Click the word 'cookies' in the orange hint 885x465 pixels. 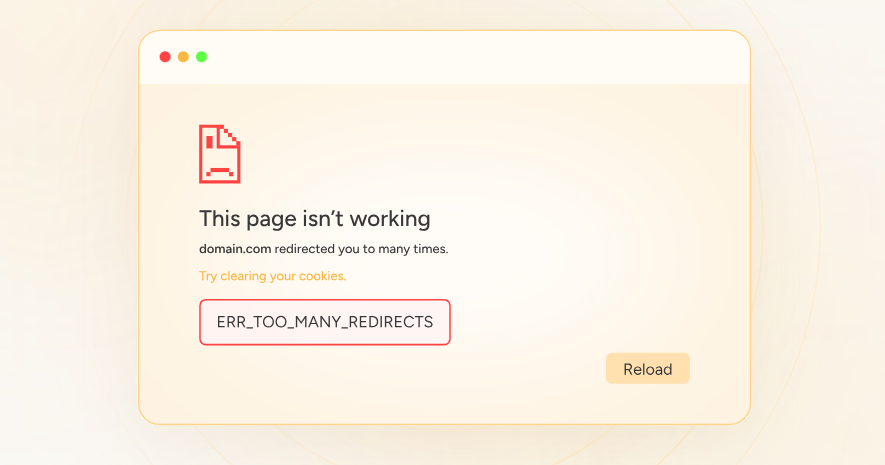(x=324, y=276)
